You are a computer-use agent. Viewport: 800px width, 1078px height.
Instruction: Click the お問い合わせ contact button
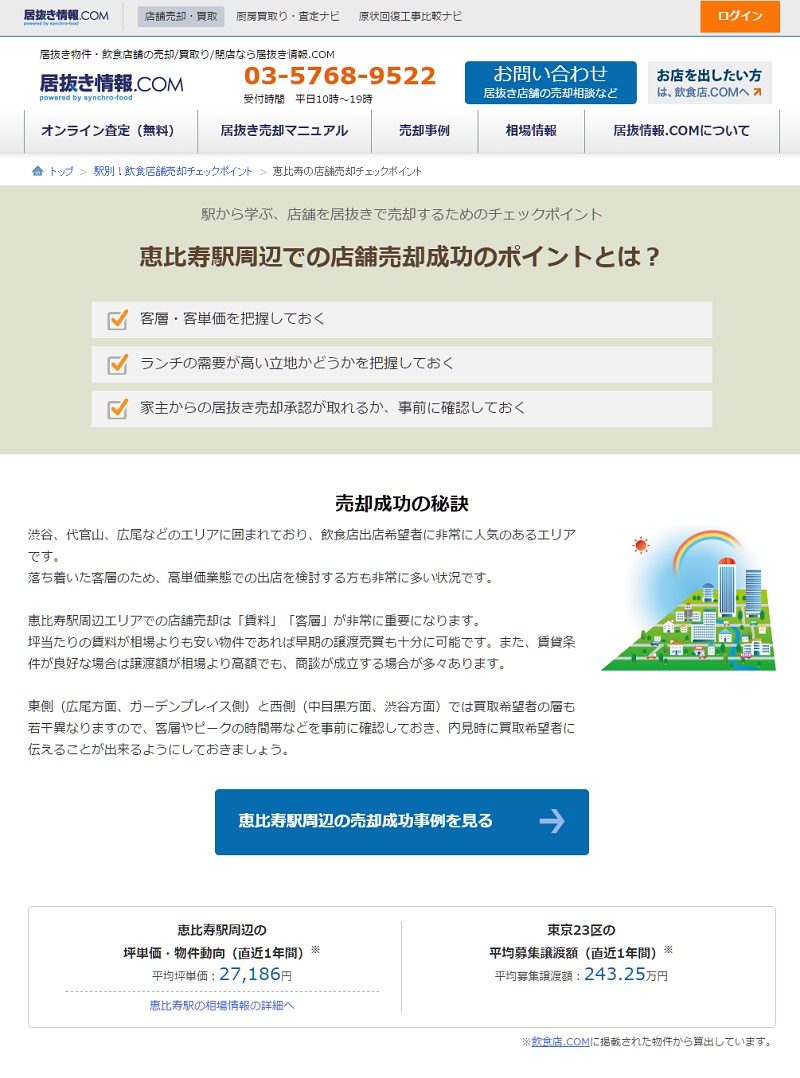tap(550, 82)
